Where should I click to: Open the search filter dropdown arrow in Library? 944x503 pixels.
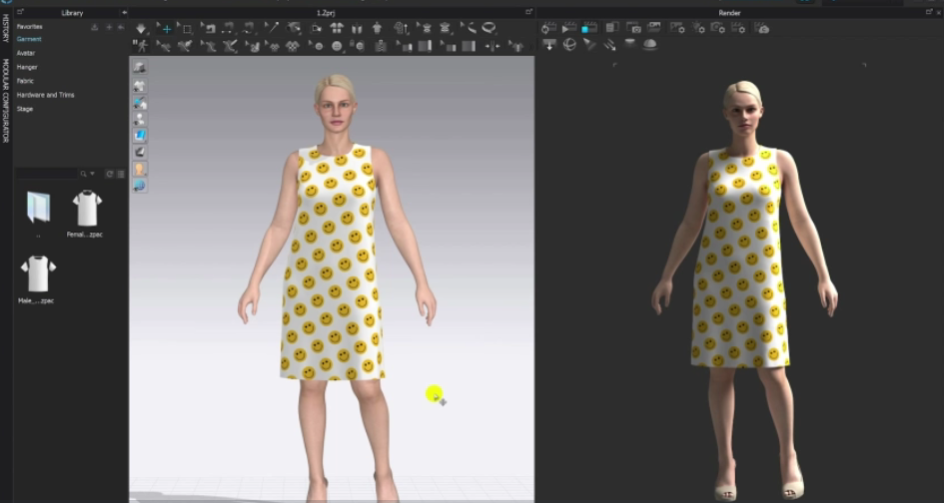pyautogui.click(x=93, y=174)
